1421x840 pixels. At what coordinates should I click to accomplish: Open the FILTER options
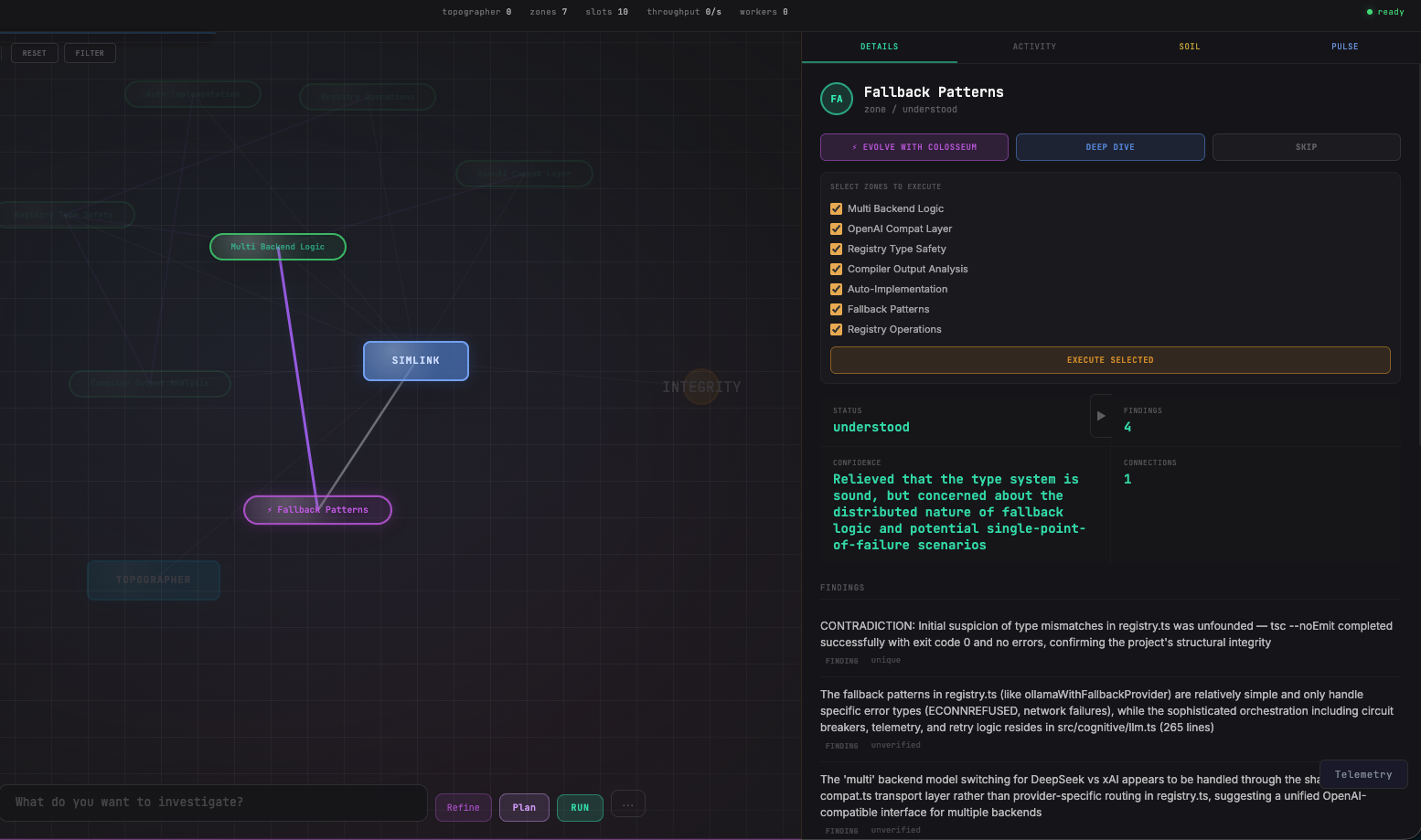pyautogui.click(x=89, y=53)
